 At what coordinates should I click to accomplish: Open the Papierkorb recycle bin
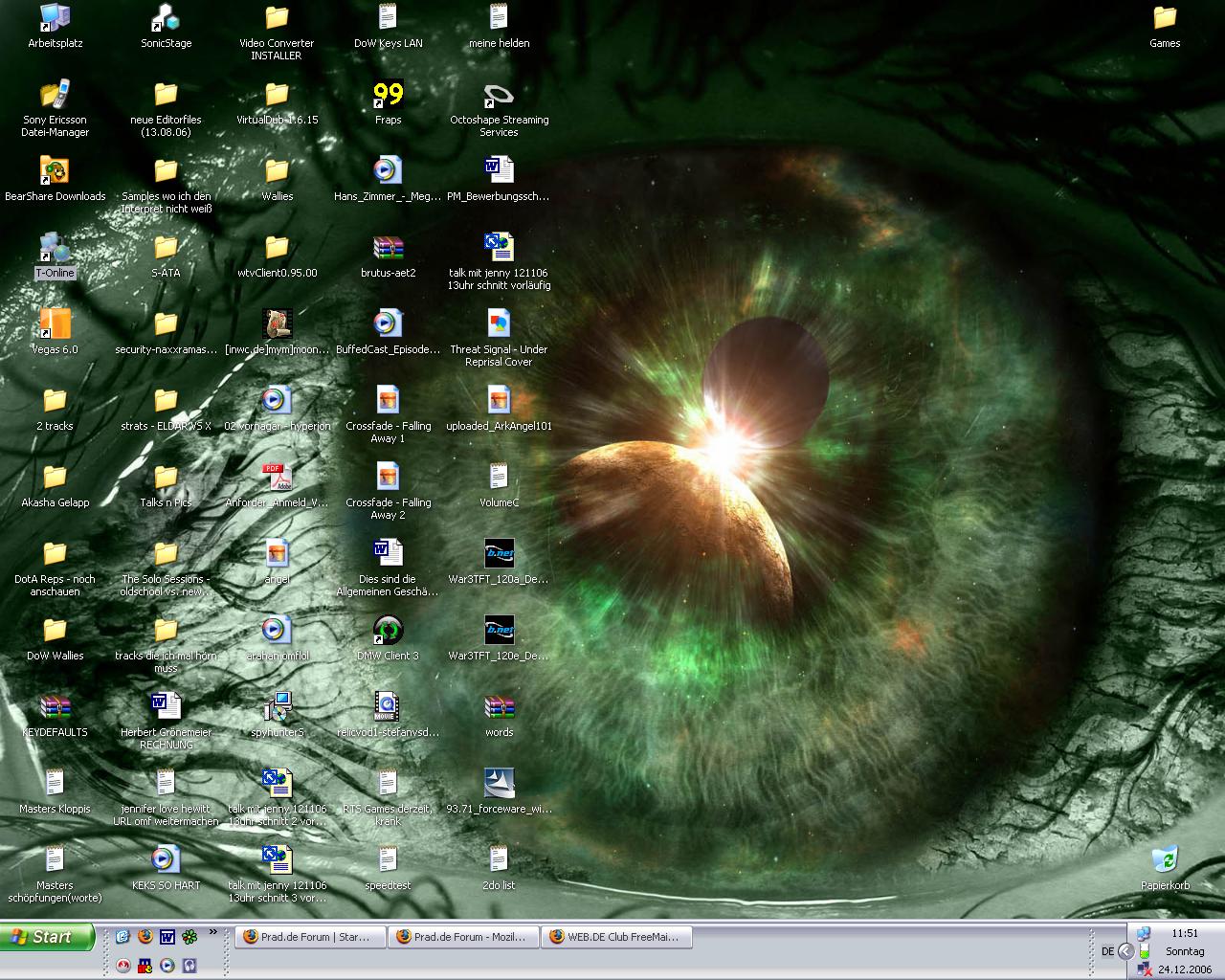[1165, 860]
